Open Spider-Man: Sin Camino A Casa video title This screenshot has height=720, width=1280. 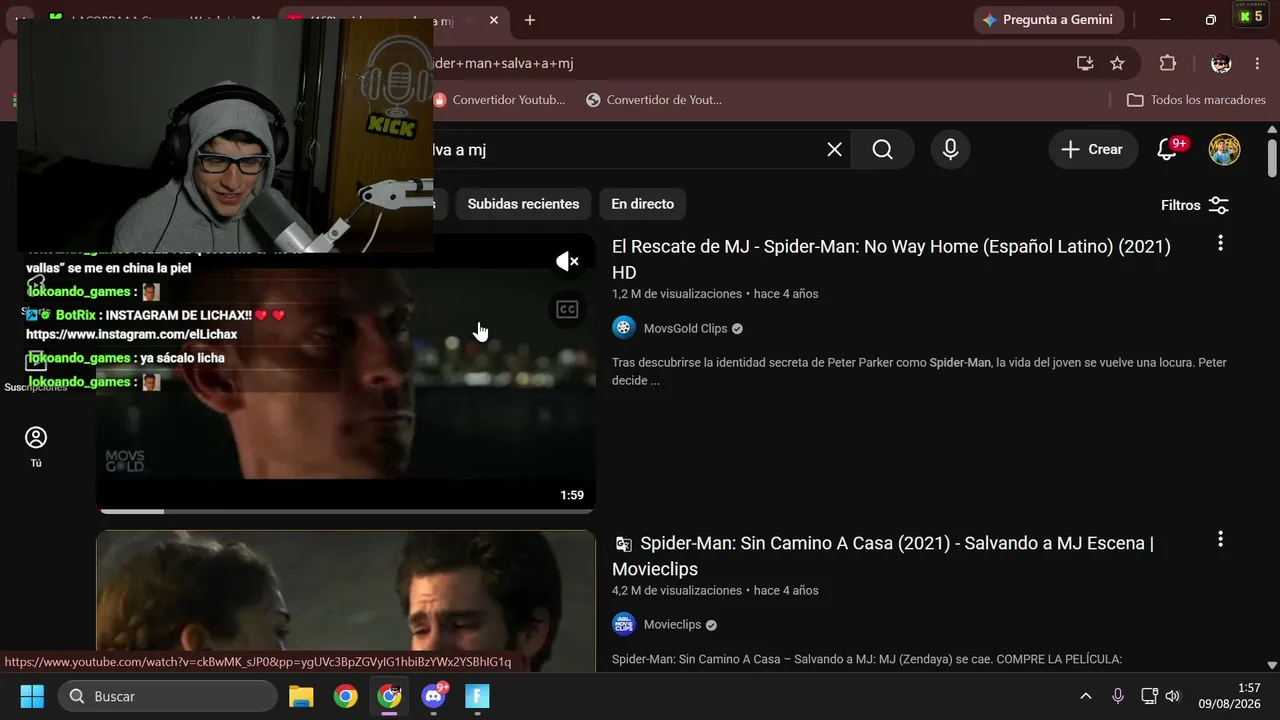point(883,556)
